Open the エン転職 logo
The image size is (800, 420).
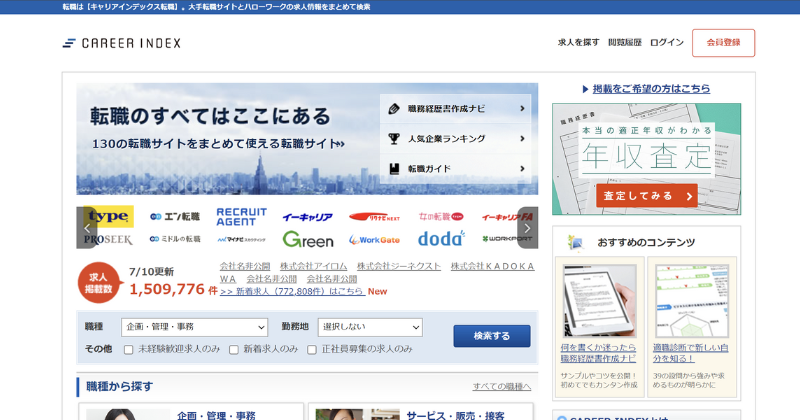coord(175,217)
